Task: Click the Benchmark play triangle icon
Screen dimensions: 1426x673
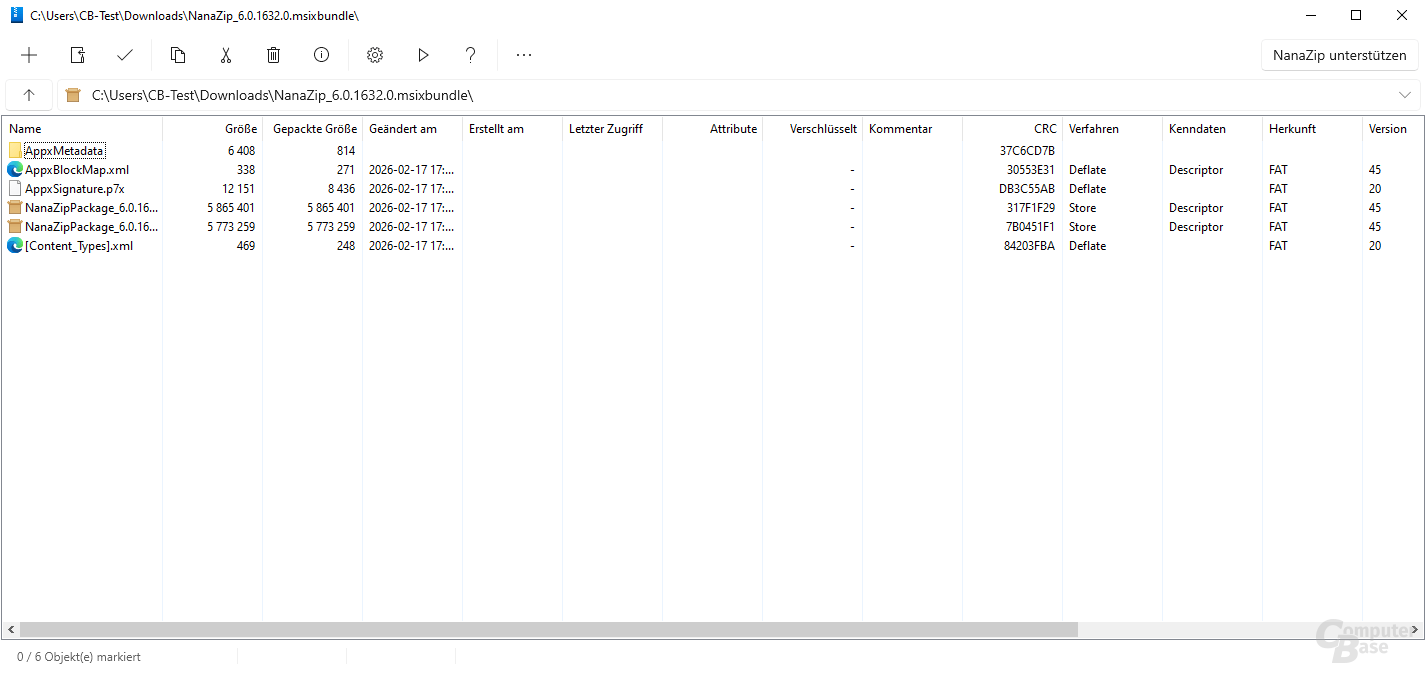Action: (423, 55)
